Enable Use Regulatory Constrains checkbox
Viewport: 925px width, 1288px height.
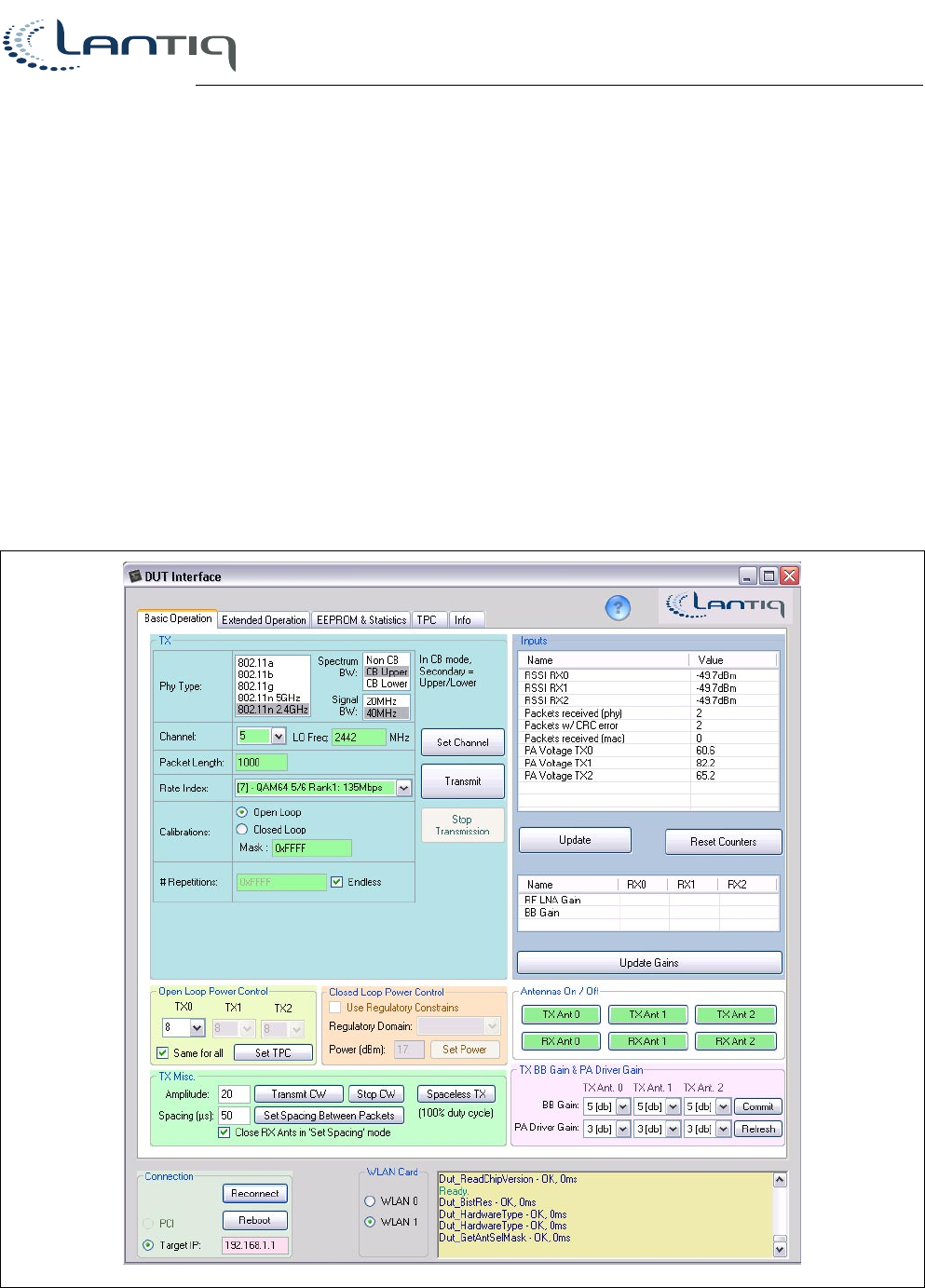pos(335,1008)
